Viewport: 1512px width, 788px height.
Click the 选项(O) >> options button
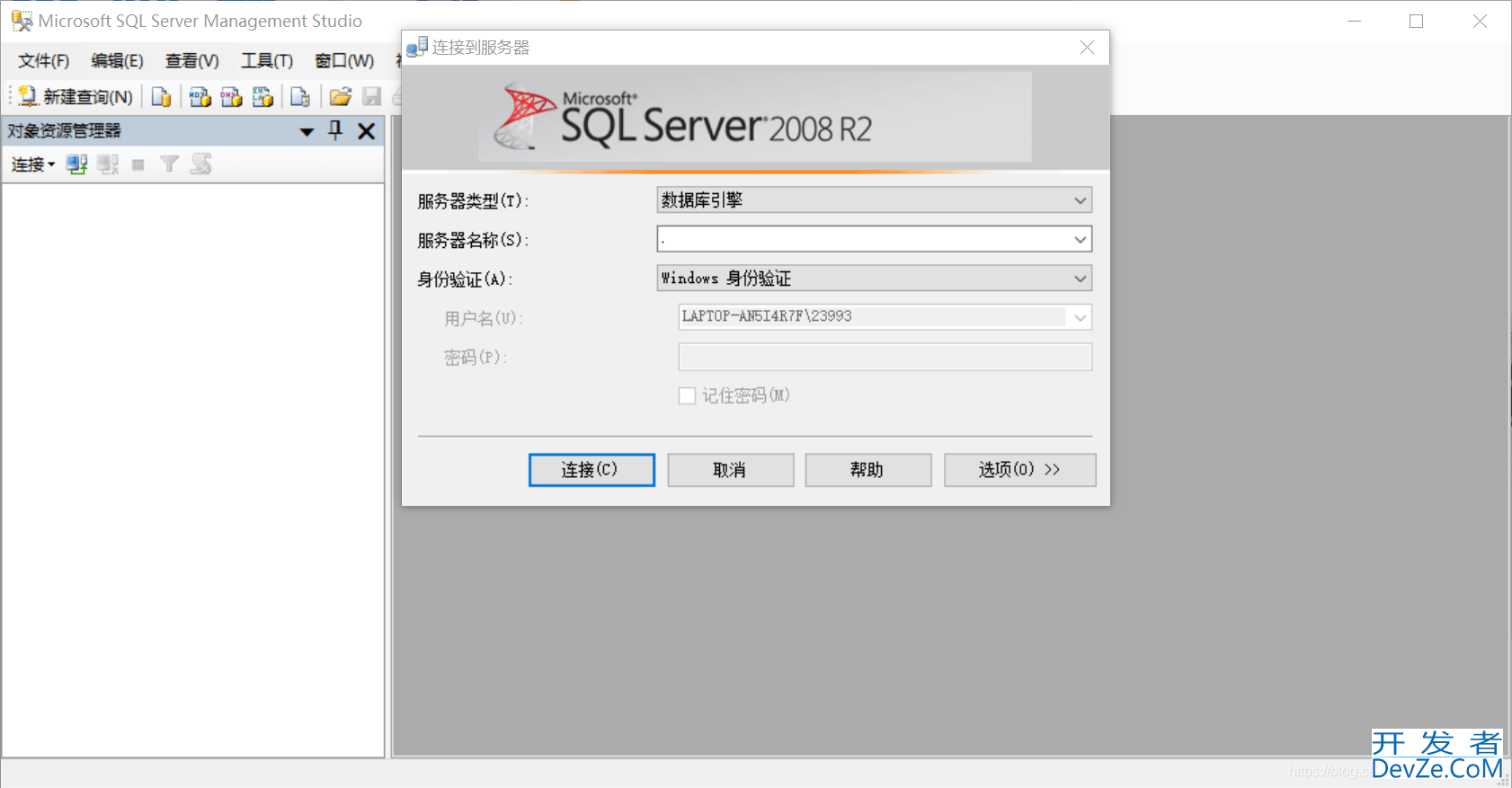tap(1019, 470)
